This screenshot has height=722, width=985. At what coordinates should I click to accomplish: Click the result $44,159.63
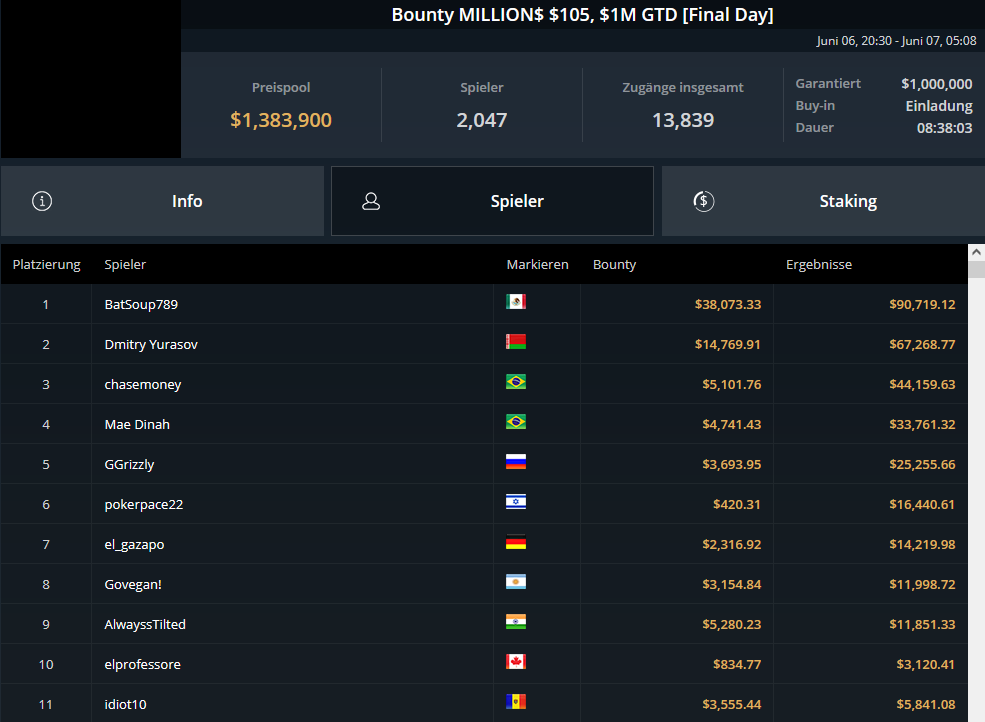click(x=922, y=385)
